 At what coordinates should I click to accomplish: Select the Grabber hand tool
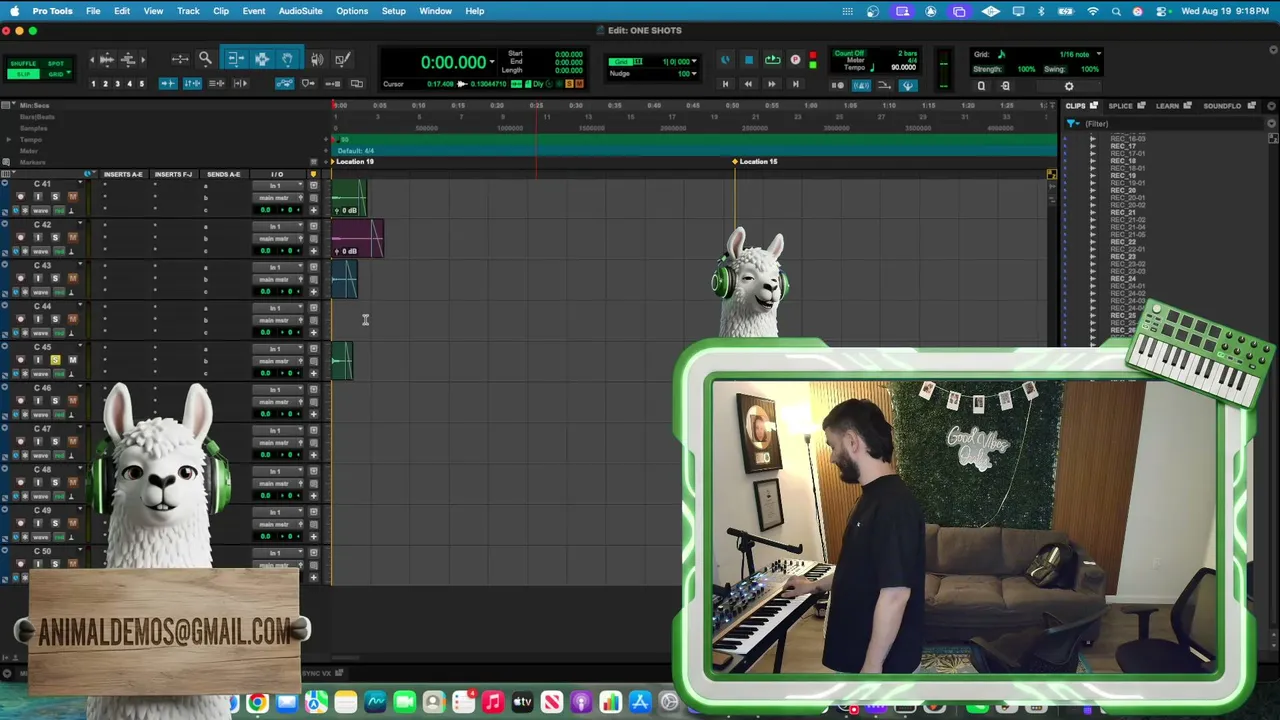click(x=287, y=60)
